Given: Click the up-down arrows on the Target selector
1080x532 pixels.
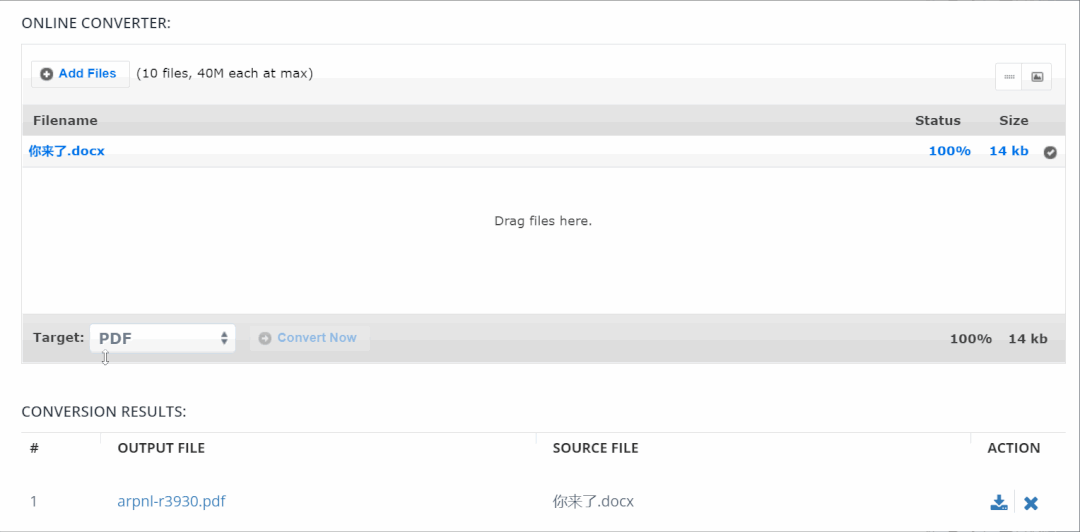Looking at the screenshot, I should point(224,338).
